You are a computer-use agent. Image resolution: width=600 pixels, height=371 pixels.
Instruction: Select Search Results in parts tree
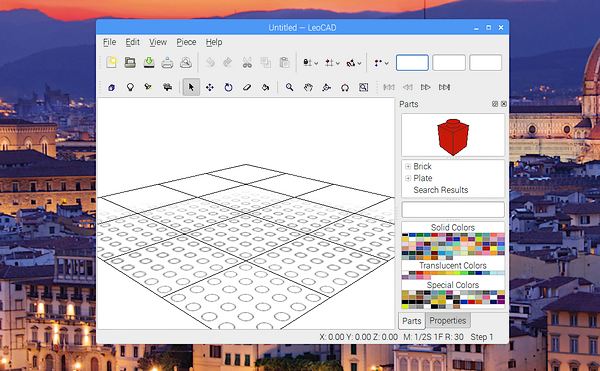coord(440,190)
